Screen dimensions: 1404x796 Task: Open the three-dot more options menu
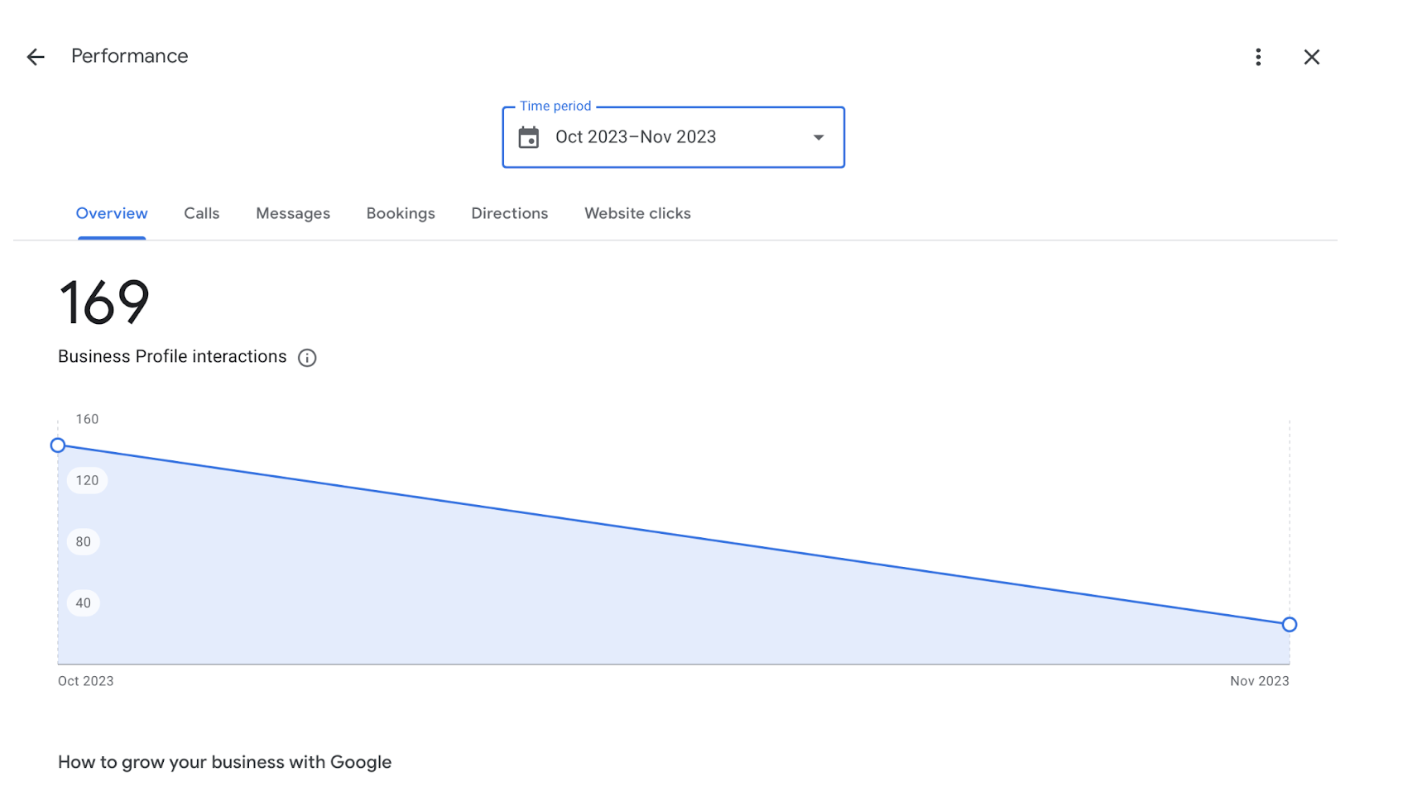pyautogui.click(x=1258, y=57)
